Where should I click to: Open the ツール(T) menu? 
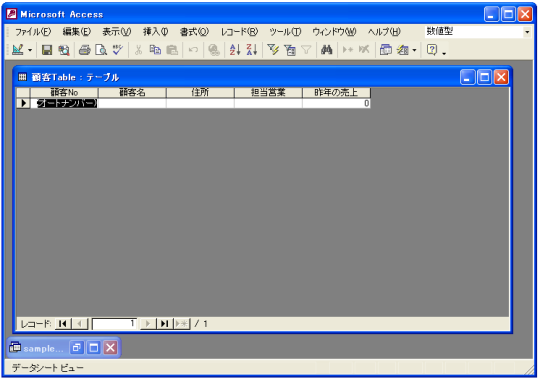[285, 32]
